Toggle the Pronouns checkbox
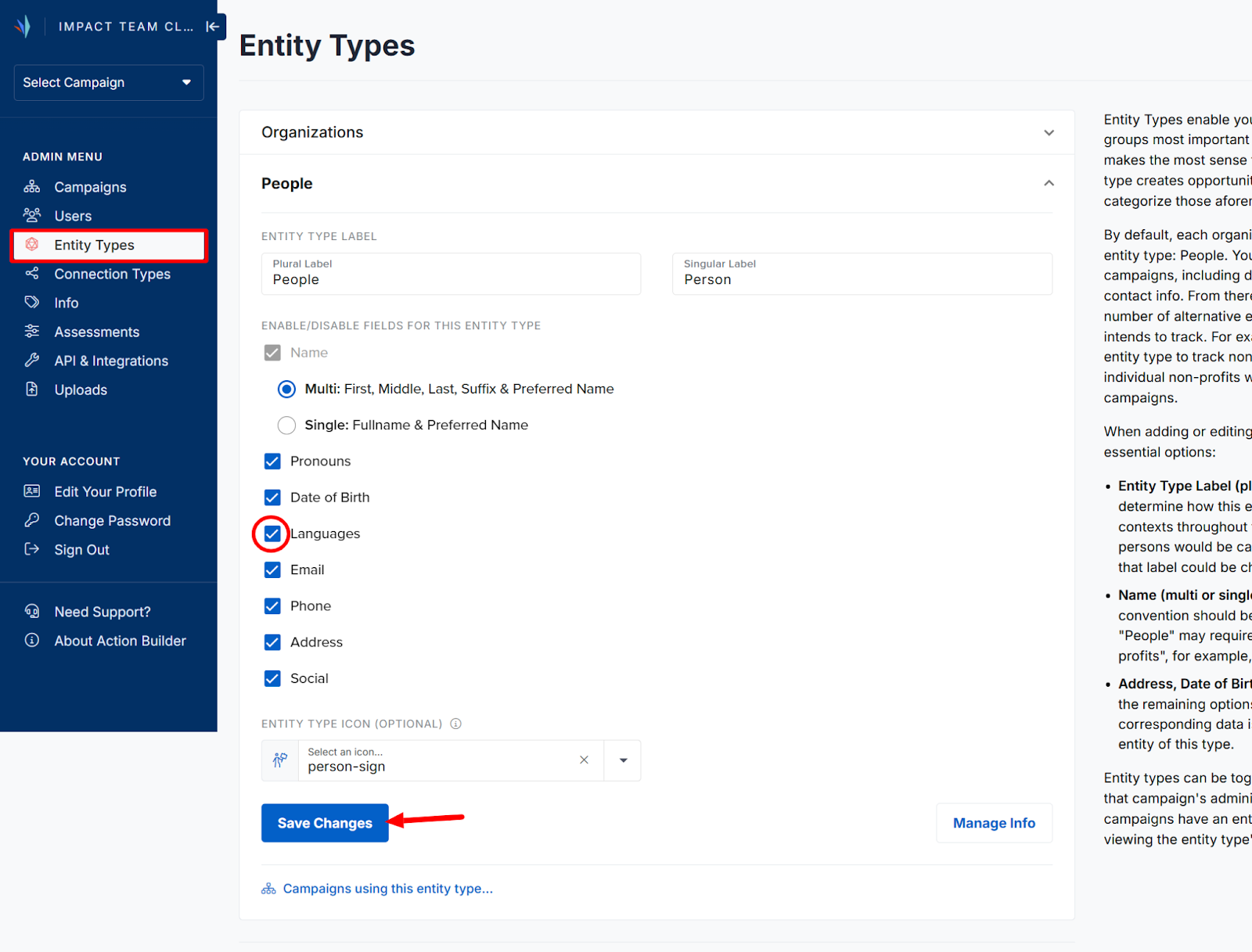 (272, 462)
